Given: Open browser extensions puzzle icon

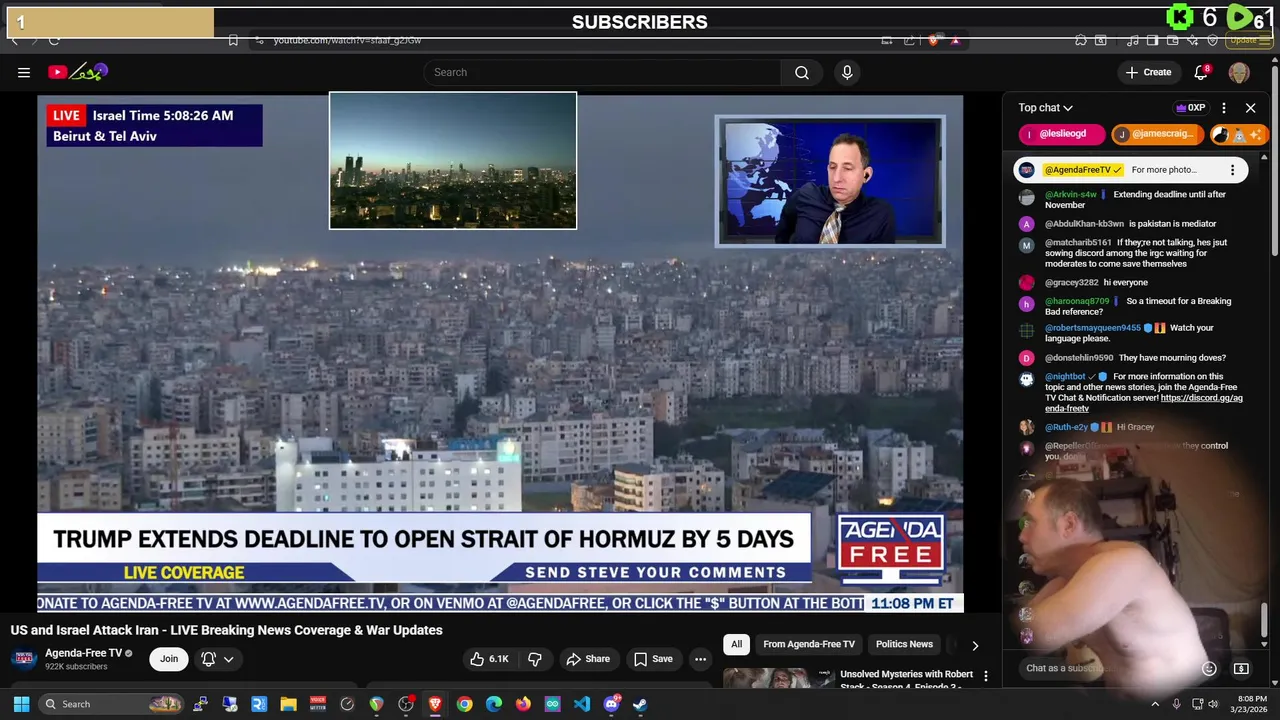Looking at the screenshot, I should click(1081, 40).
